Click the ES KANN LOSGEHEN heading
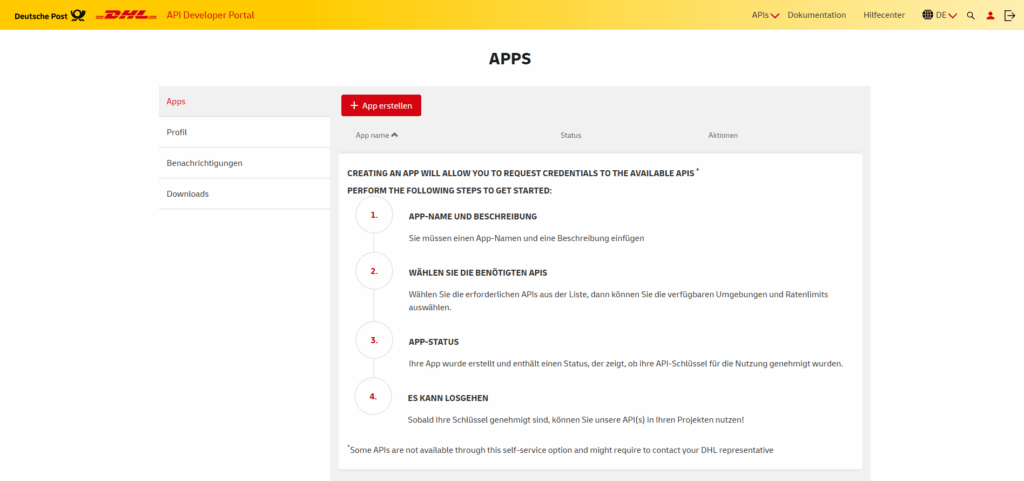 448,397
